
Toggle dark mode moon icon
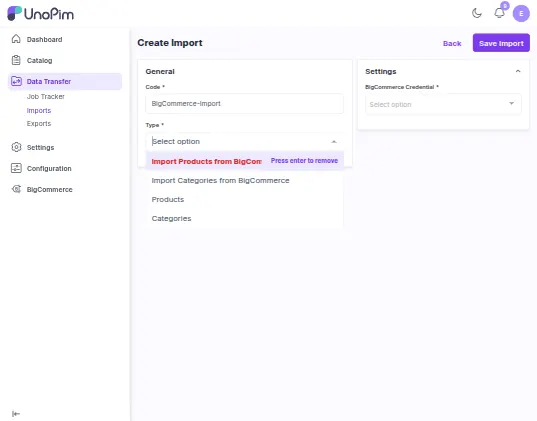(477, 13)
